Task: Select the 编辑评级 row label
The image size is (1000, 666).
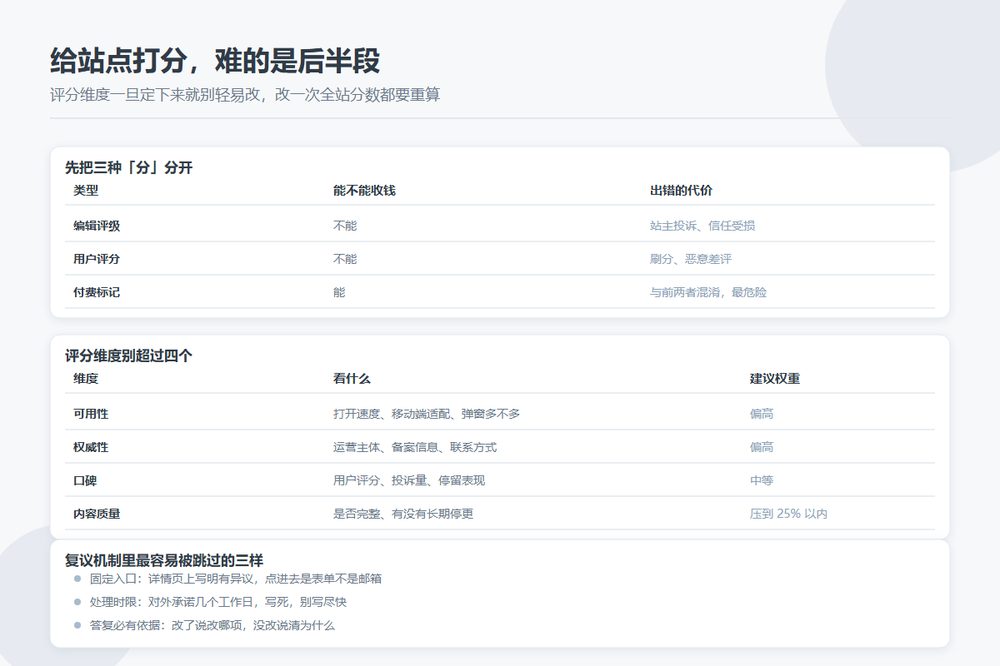Action: [x=96, y=225]
